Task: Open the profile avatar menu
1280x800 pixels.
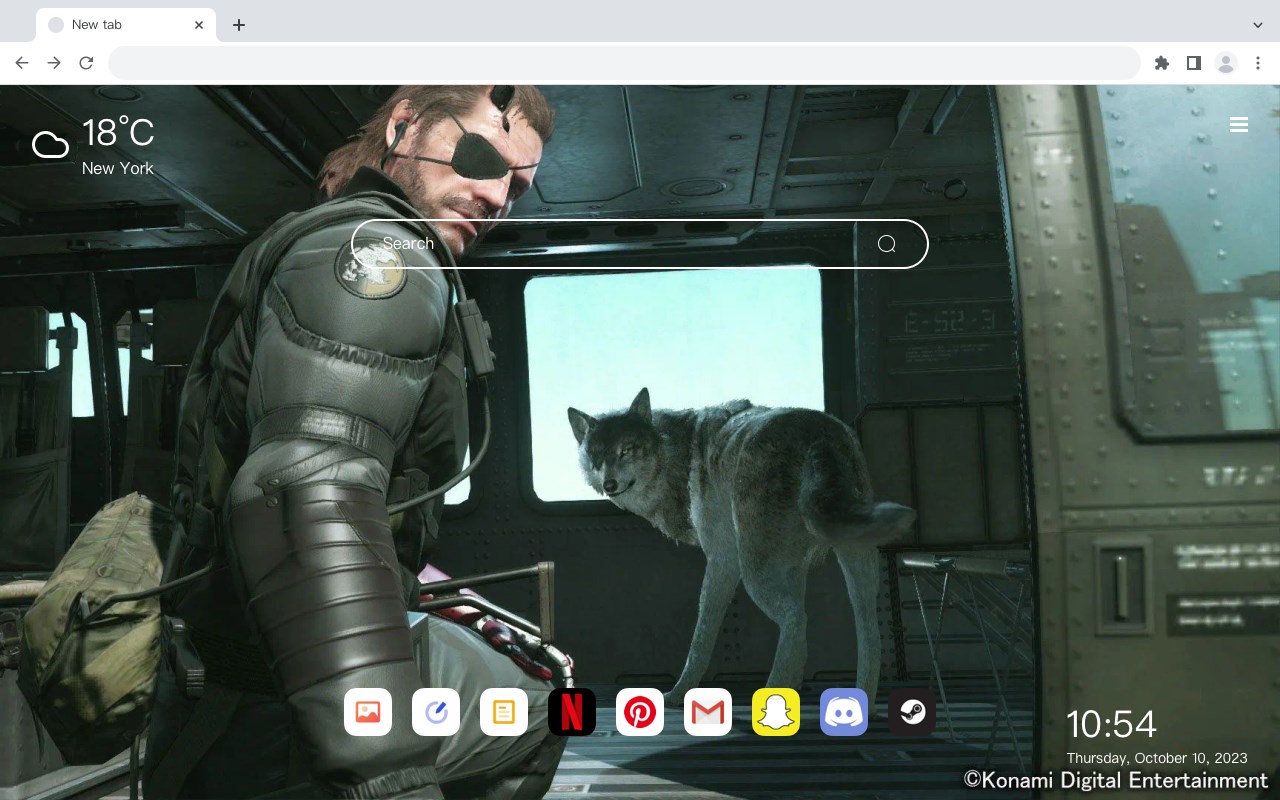Action: tap(1226, 63)
